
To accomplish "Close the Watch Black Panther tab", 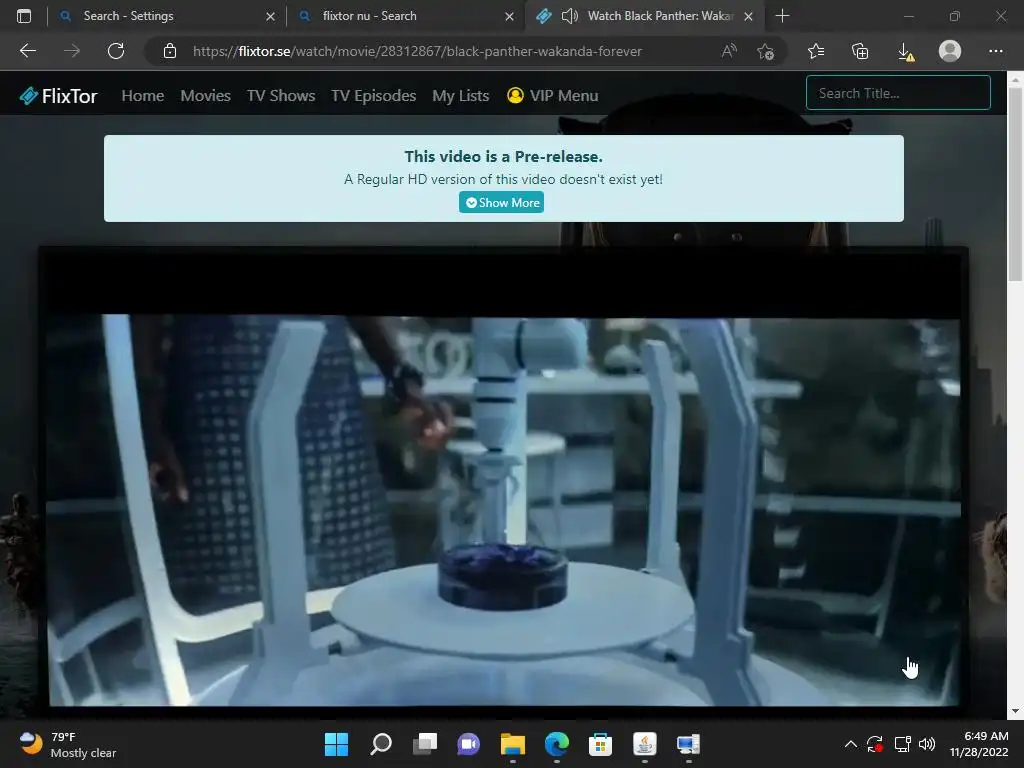I will [x=748, y=16].
